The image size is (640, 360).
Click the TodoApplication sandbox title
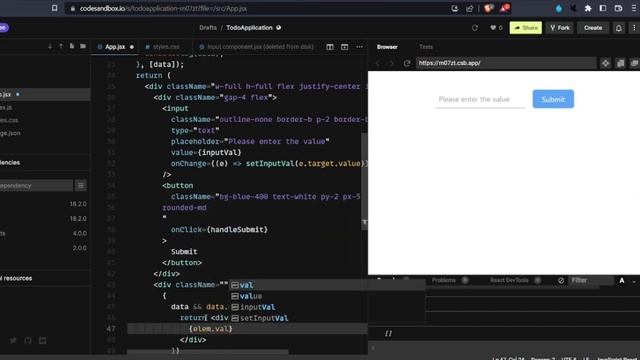point(249,28)
